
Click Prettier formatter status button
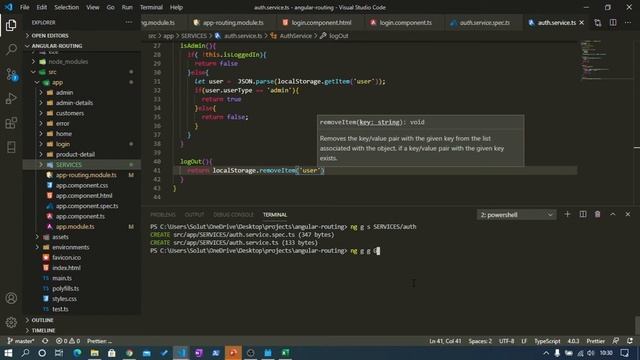click(596, 341)
